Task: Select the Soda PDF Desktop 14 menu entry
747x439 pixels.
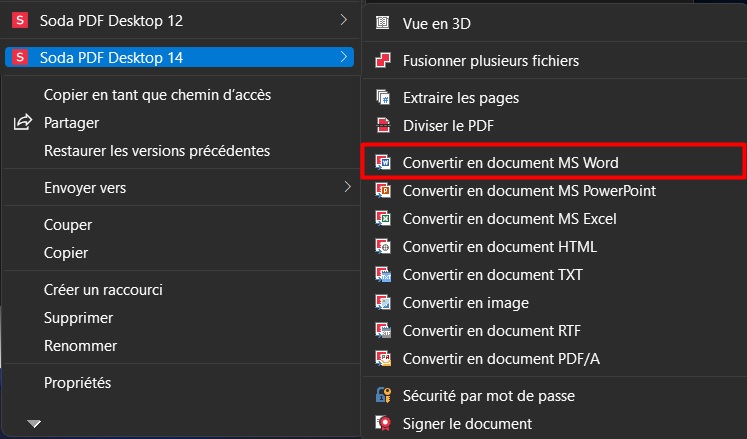Action: click(x=179, y=57)
